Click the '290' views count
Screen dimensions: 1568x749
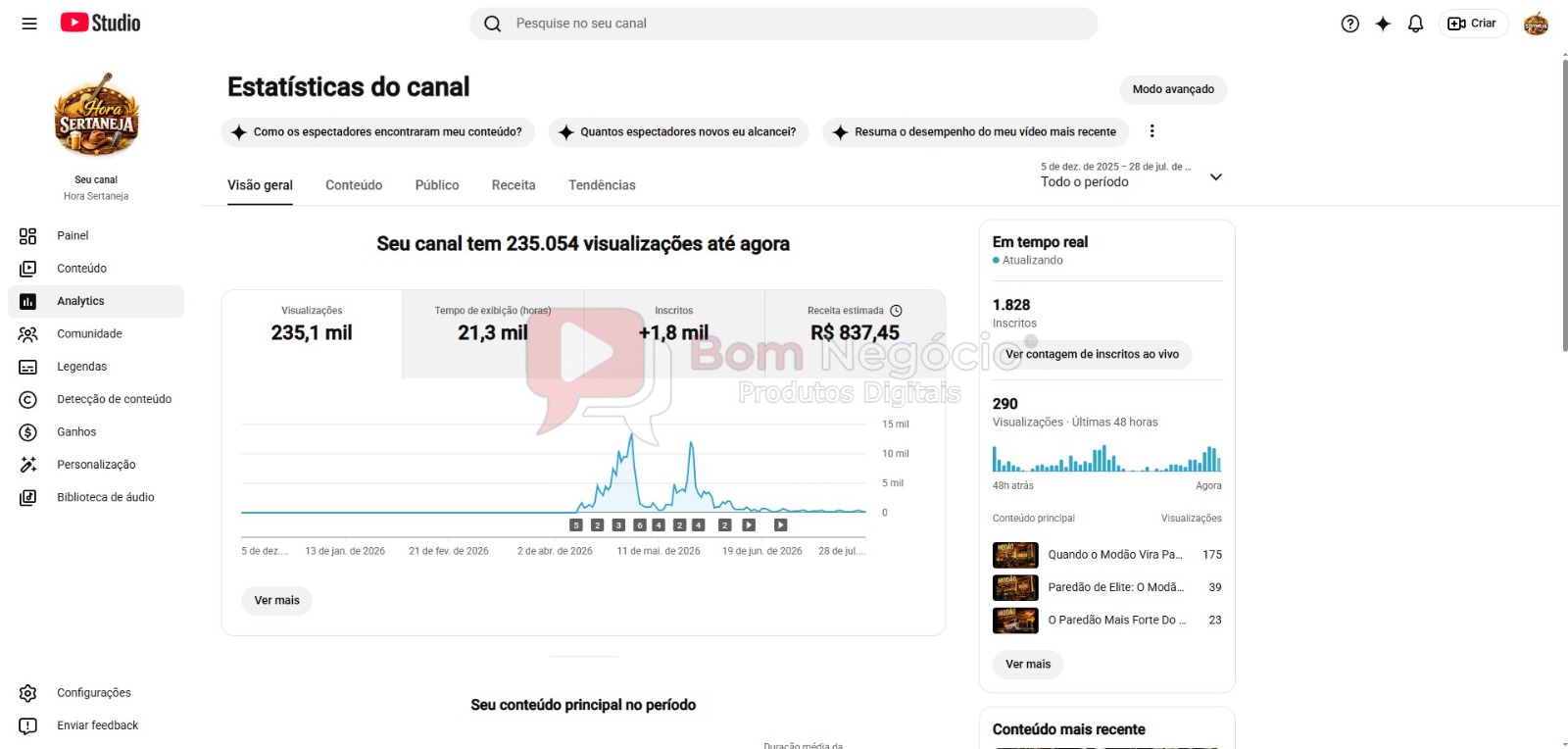[x=1005, y=404]
